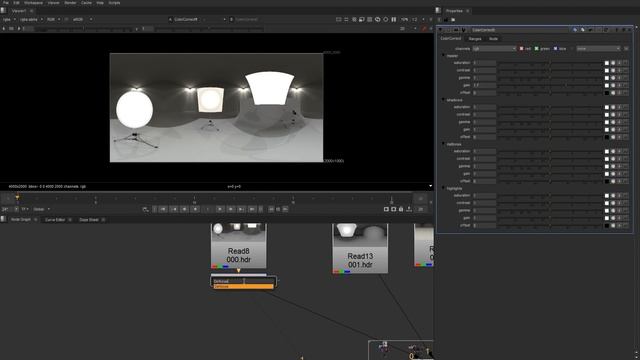This screenshot has width=640, height=360.
Task: Select the Node Graph tab
Action: coord(21,220)
